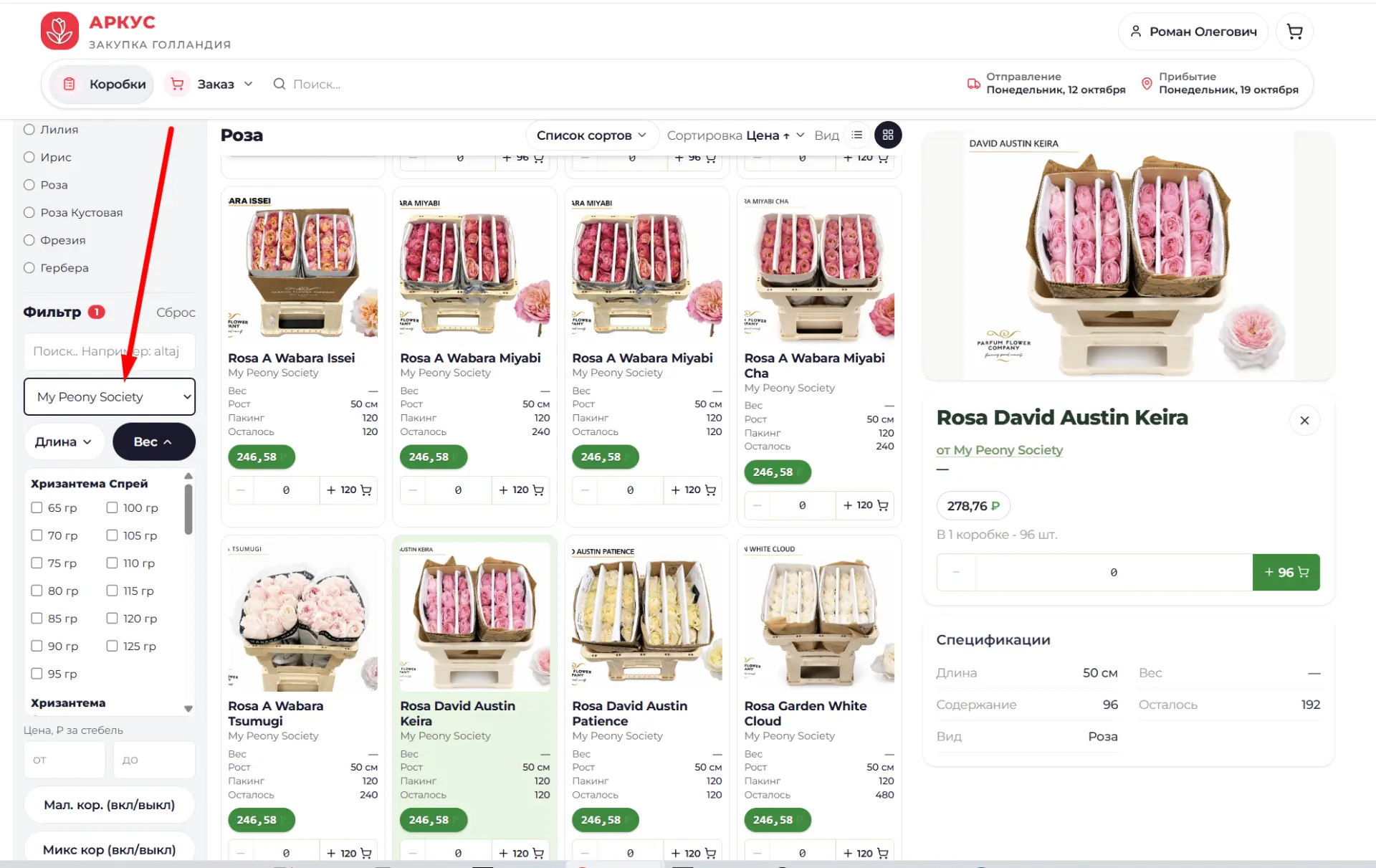The height and width of the screenshot is (868, 1376).
Task: Decrease quantity in Keira detail panel
Action: [956, 572]
